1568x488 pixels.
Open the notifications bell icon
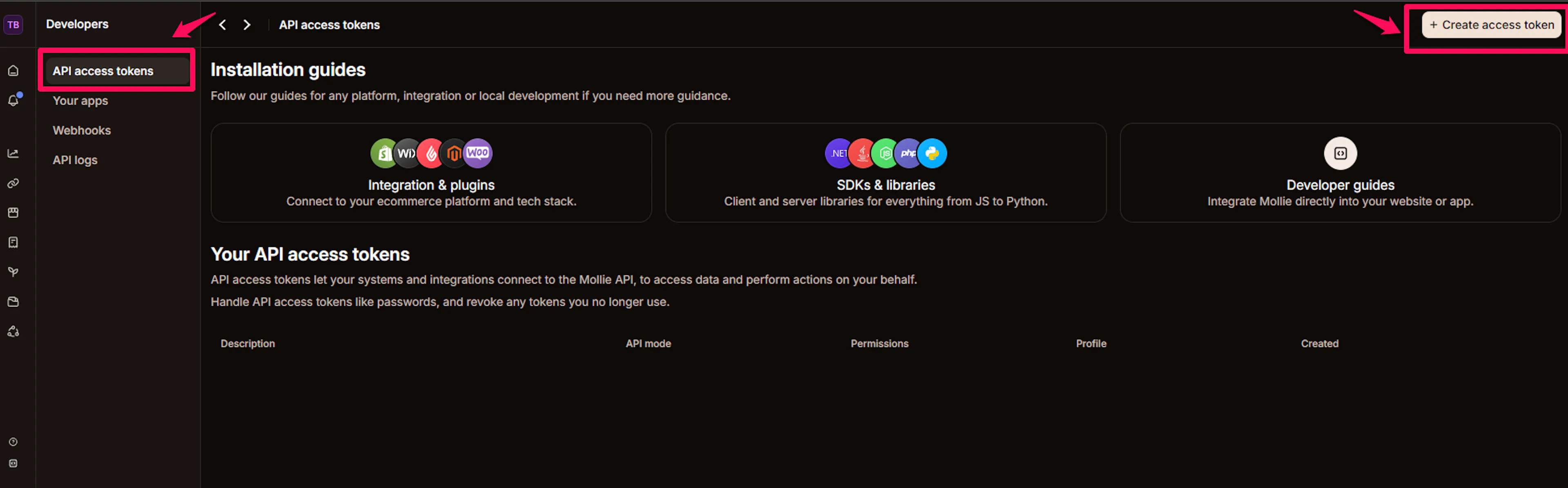click(x=13, y=101)
